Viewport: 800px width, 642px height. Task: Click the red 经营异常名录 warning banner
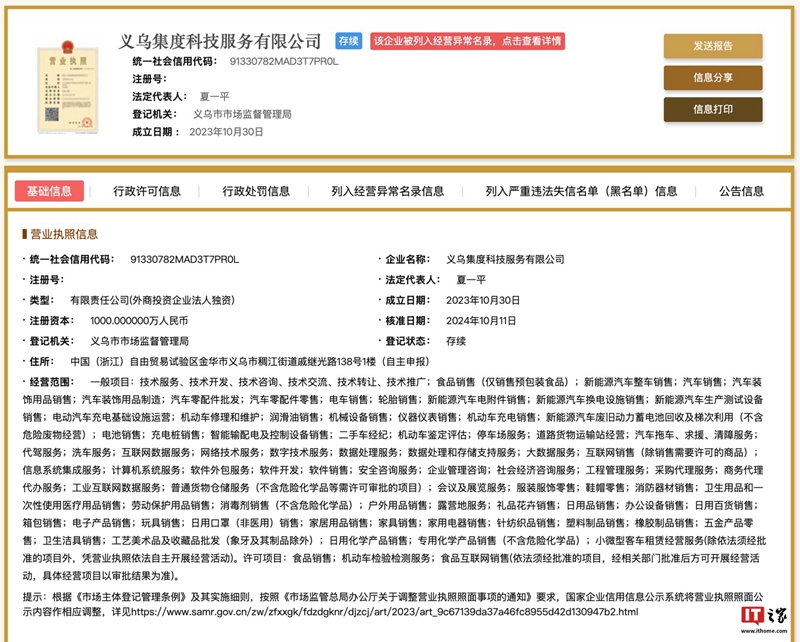(467, 42)
